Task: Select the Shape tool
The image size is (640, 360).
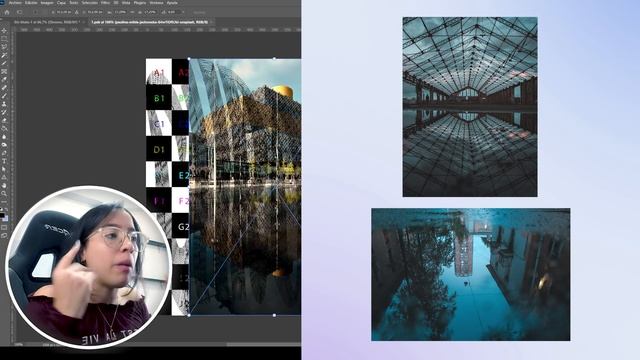Action: click(4, 178)
